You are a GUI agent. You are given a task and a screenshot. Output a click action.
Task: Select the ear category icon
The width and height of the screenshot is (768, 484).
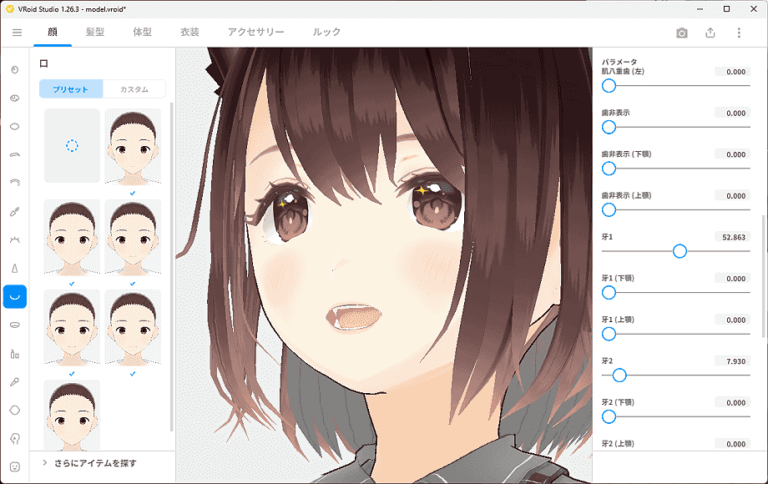(x=15, y=438)
